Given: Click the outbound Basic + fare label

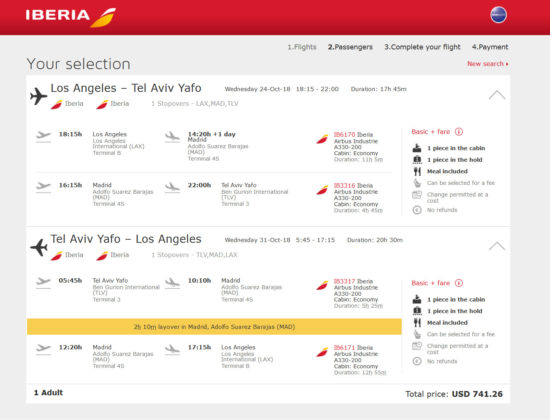Looking at the screenshot, I should [x=430, y=132].
